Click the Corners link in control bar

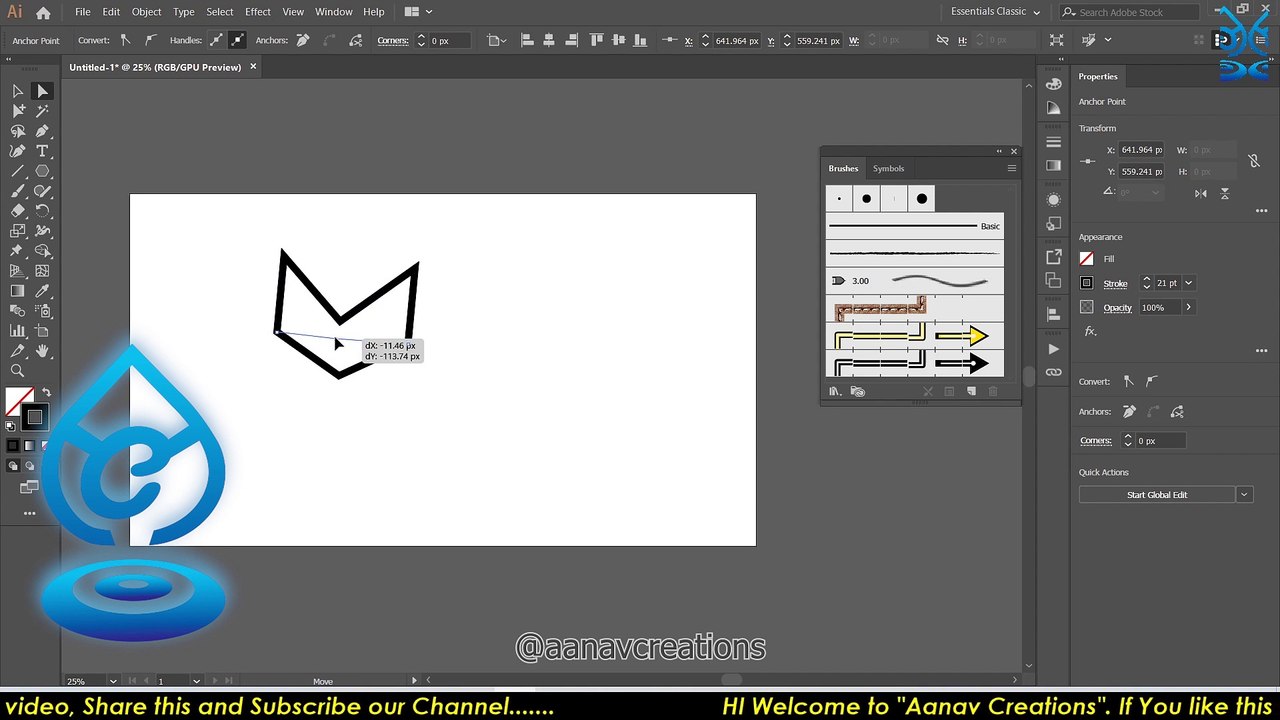393,40
